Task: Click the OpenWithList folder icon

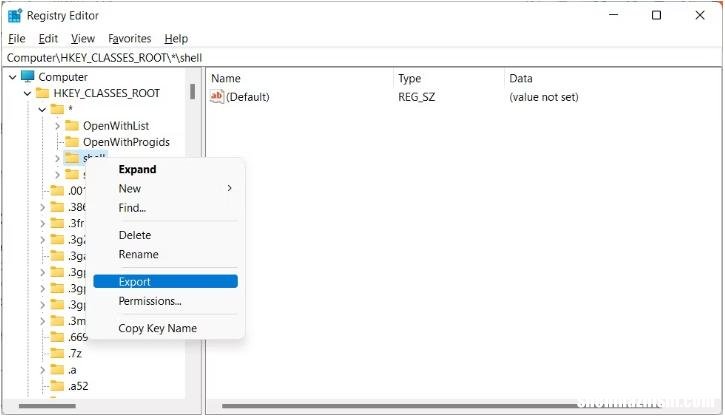Action: coord(72,125)
